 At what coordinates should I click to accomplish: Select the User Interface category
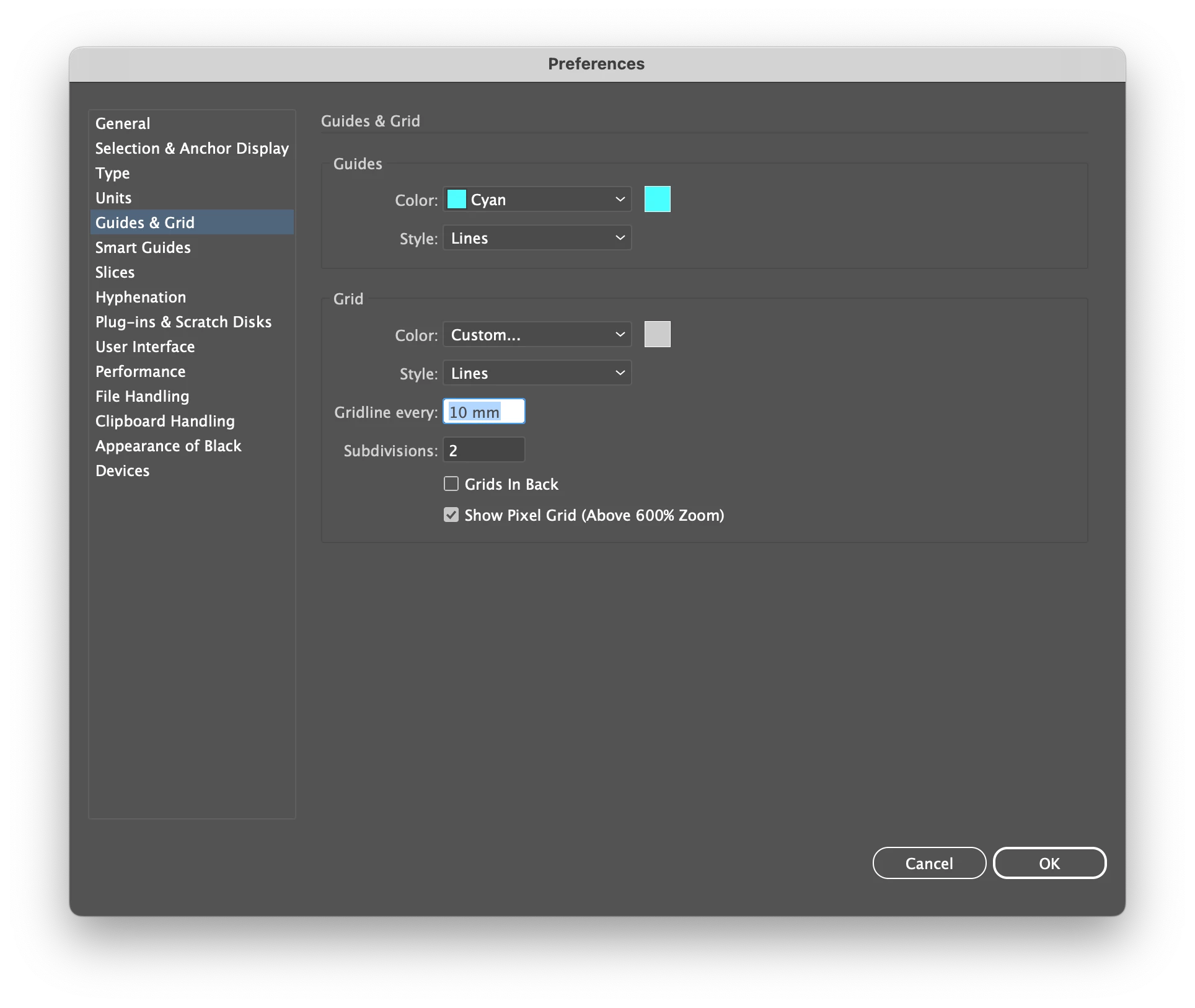[x=145, y=347]
